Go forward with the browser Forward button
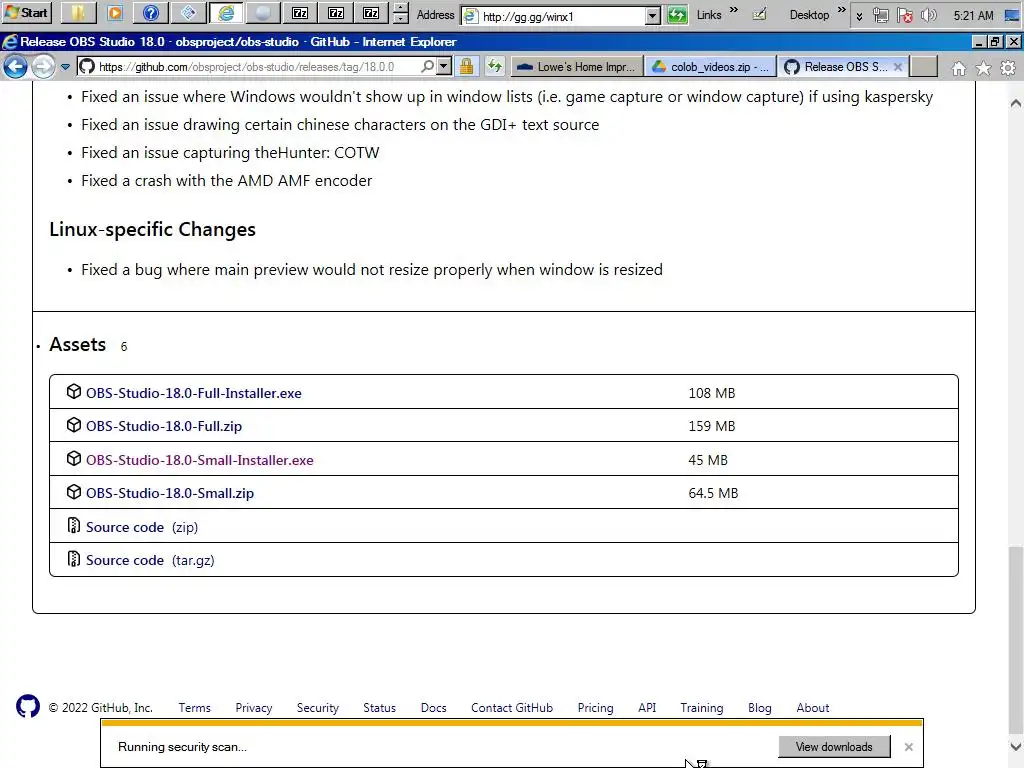Image resolution: width=1024 pixels, height=768 pixels. [x=43, y=67]
